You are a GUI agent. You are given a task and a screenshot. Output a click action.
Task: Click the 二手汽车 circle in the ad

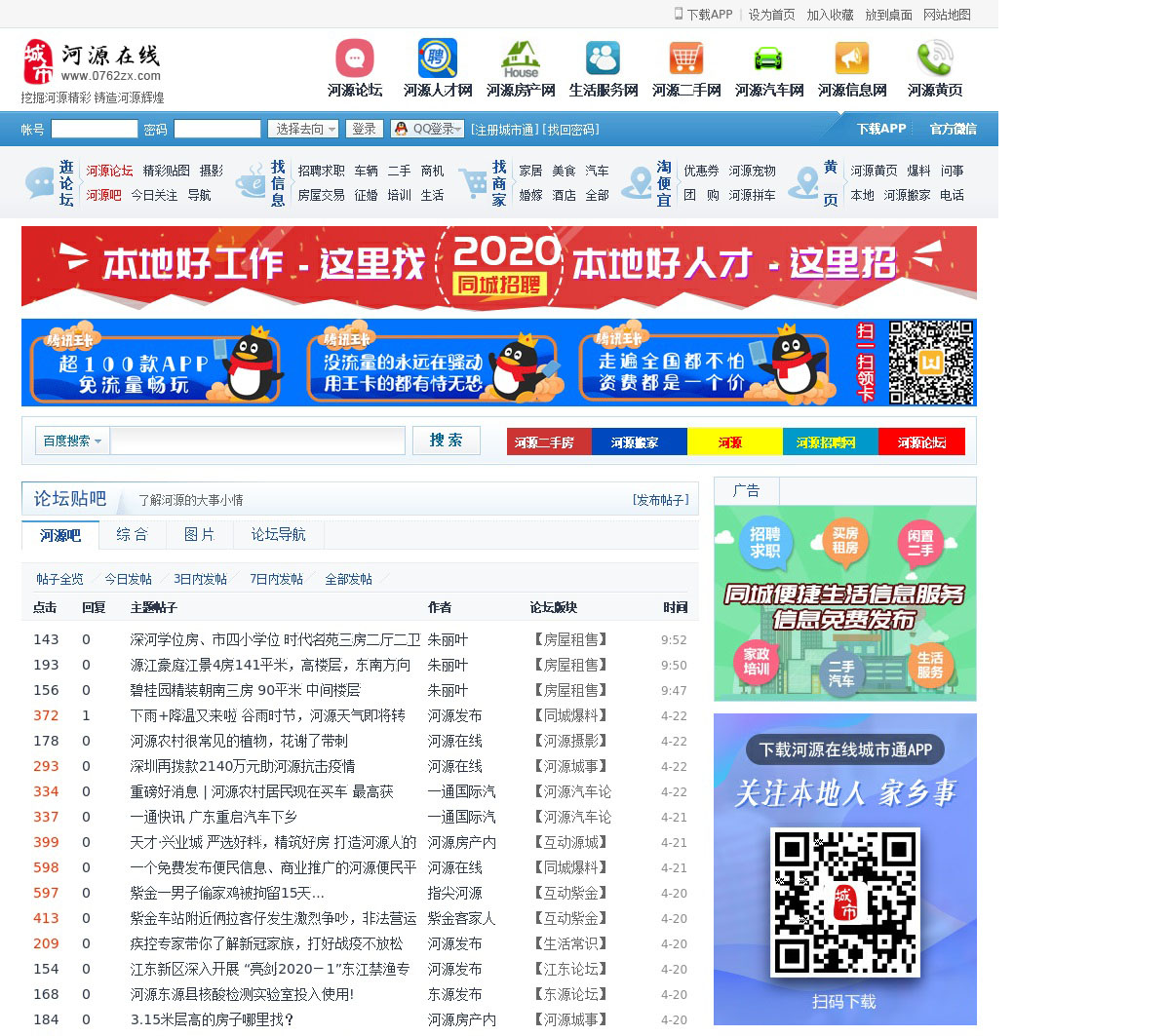pyautogui.click(x=841, y=673)
